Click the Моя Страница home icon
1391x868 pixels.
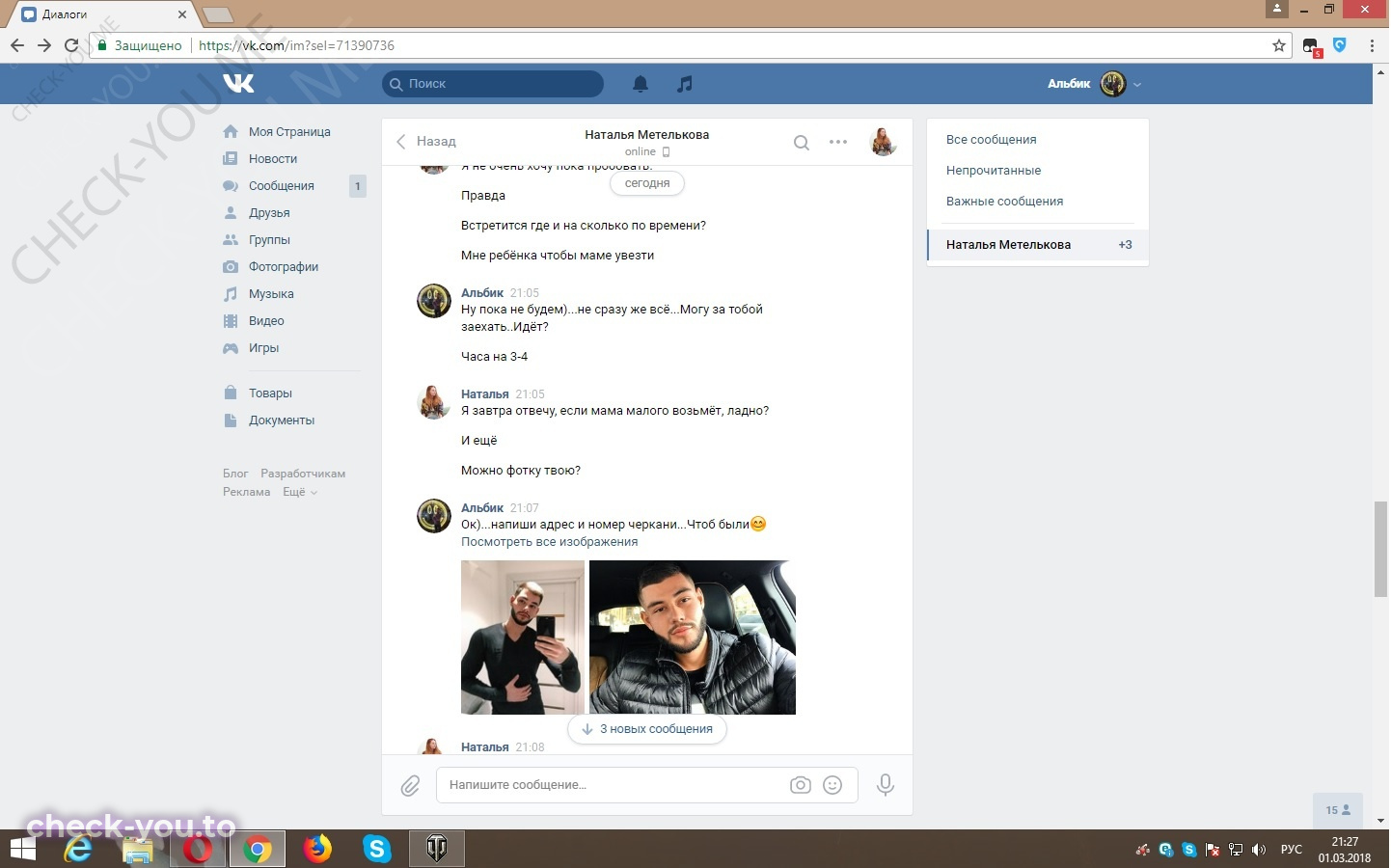click(231, 131)
